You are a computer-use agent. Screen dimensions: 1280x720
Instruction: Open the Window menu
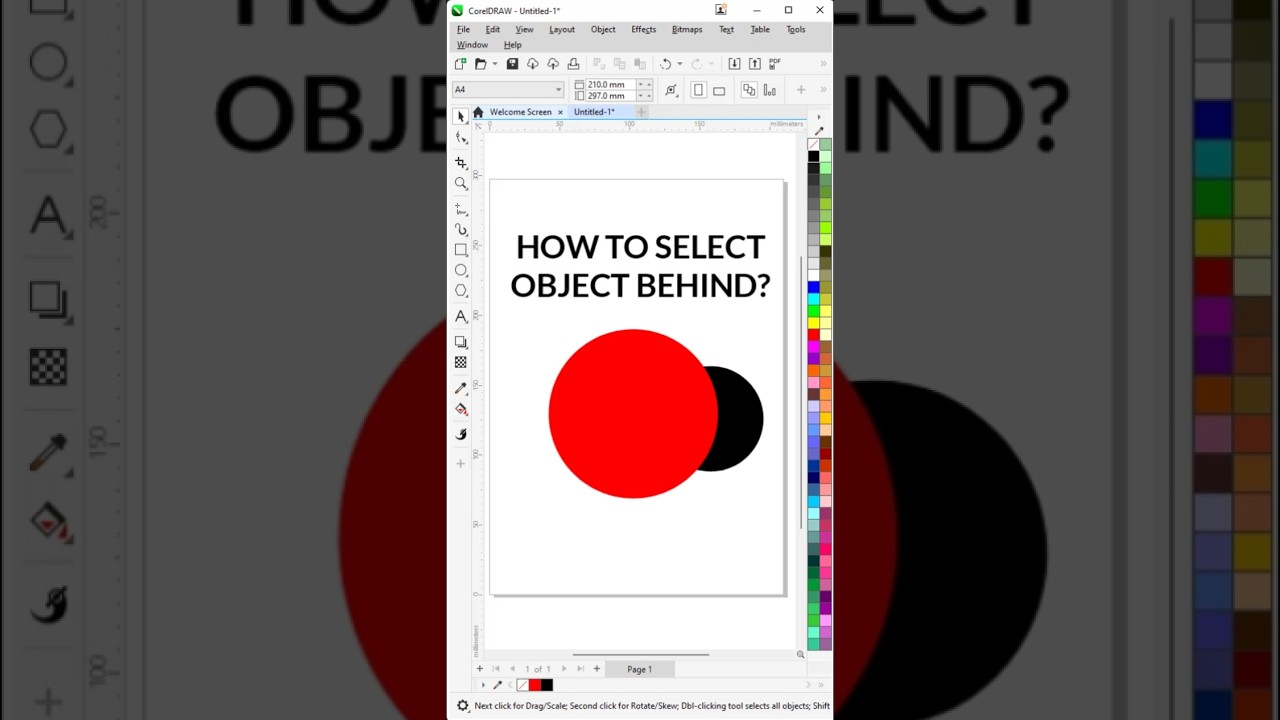click(x=472, y=45)
